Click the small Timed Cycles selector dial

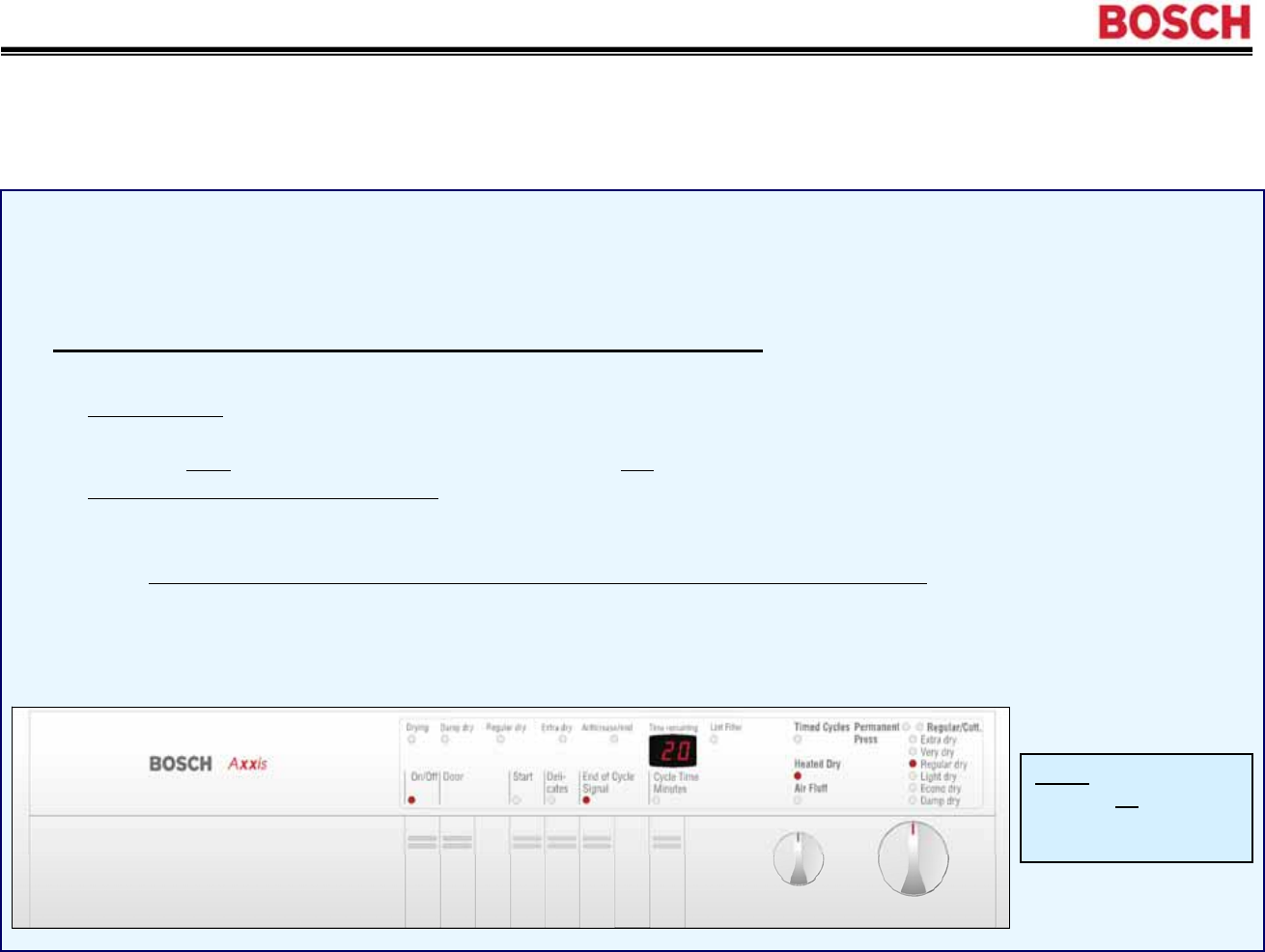(x=799, y=858)
